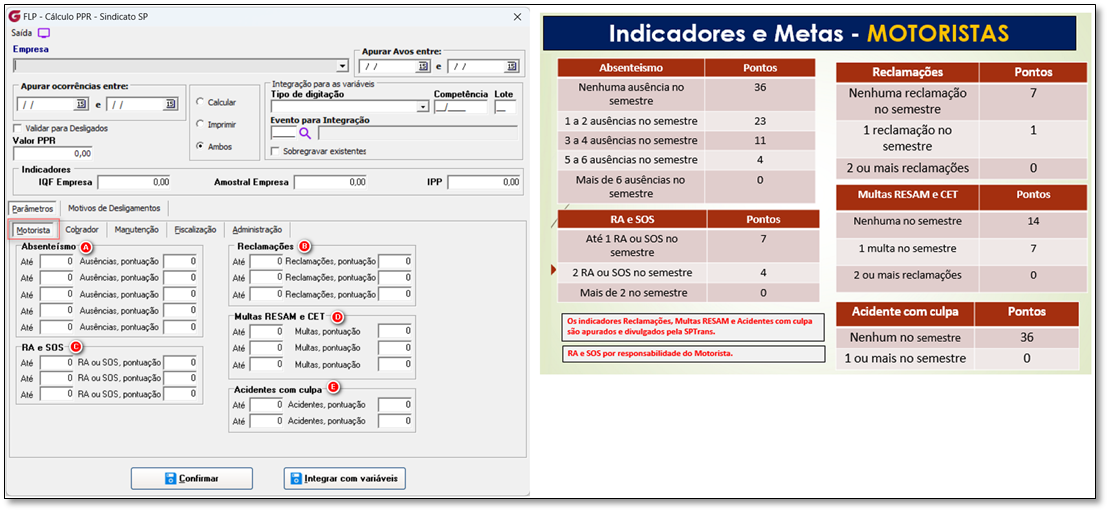Select the Calcular radio option
Viewport: 1109px width, 512px height.
[x=200, y=103]
